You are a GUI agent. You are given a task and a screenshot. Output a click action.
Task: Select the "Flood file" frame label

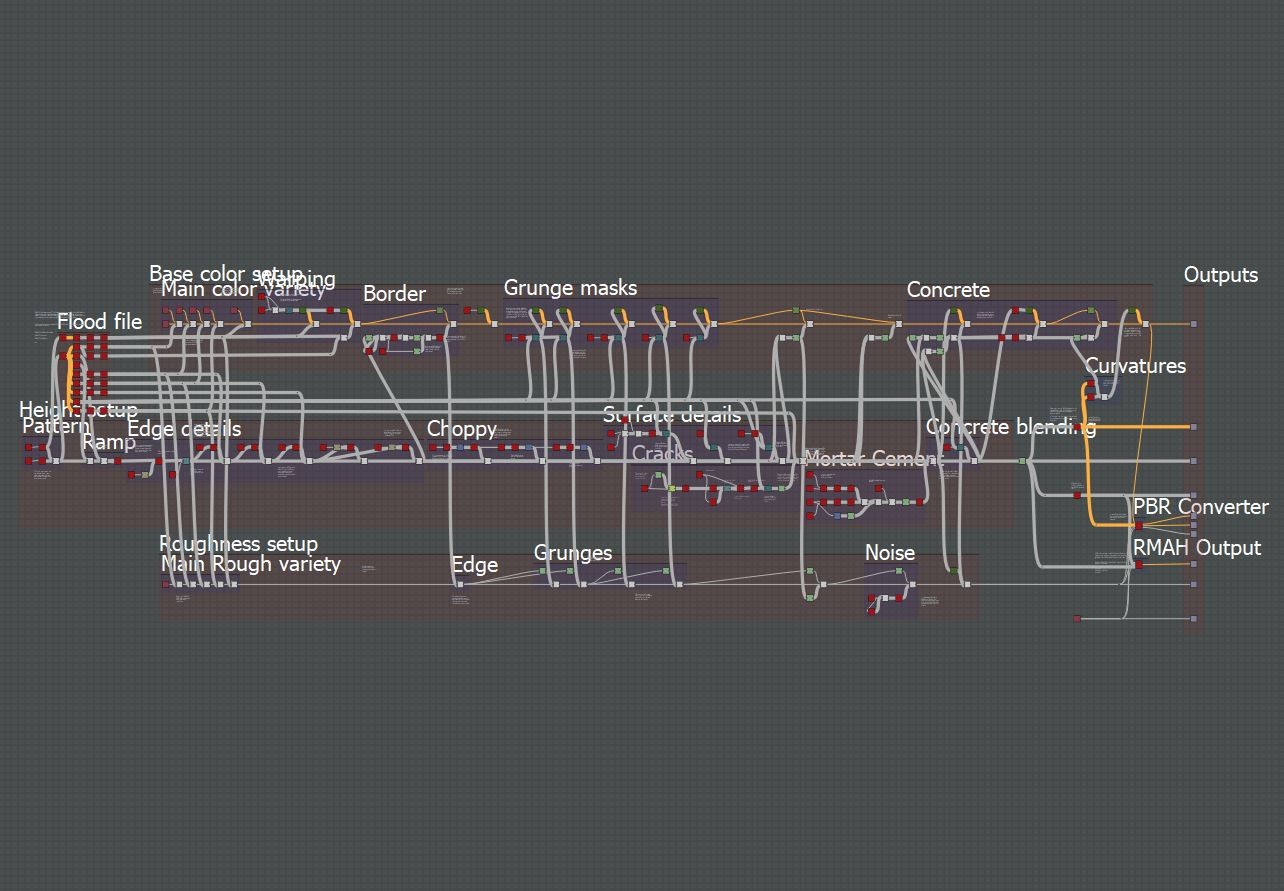99,322
